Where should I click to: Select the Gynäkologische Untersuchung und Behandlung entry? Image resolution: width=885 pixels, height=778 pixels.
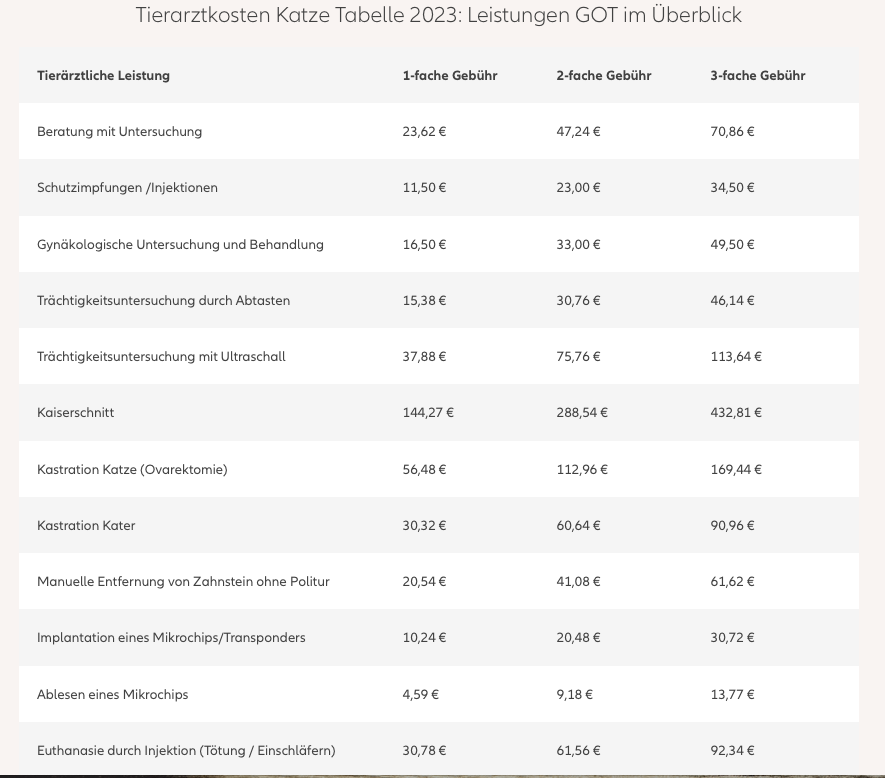pyautogui.click(x=181, y=244)
